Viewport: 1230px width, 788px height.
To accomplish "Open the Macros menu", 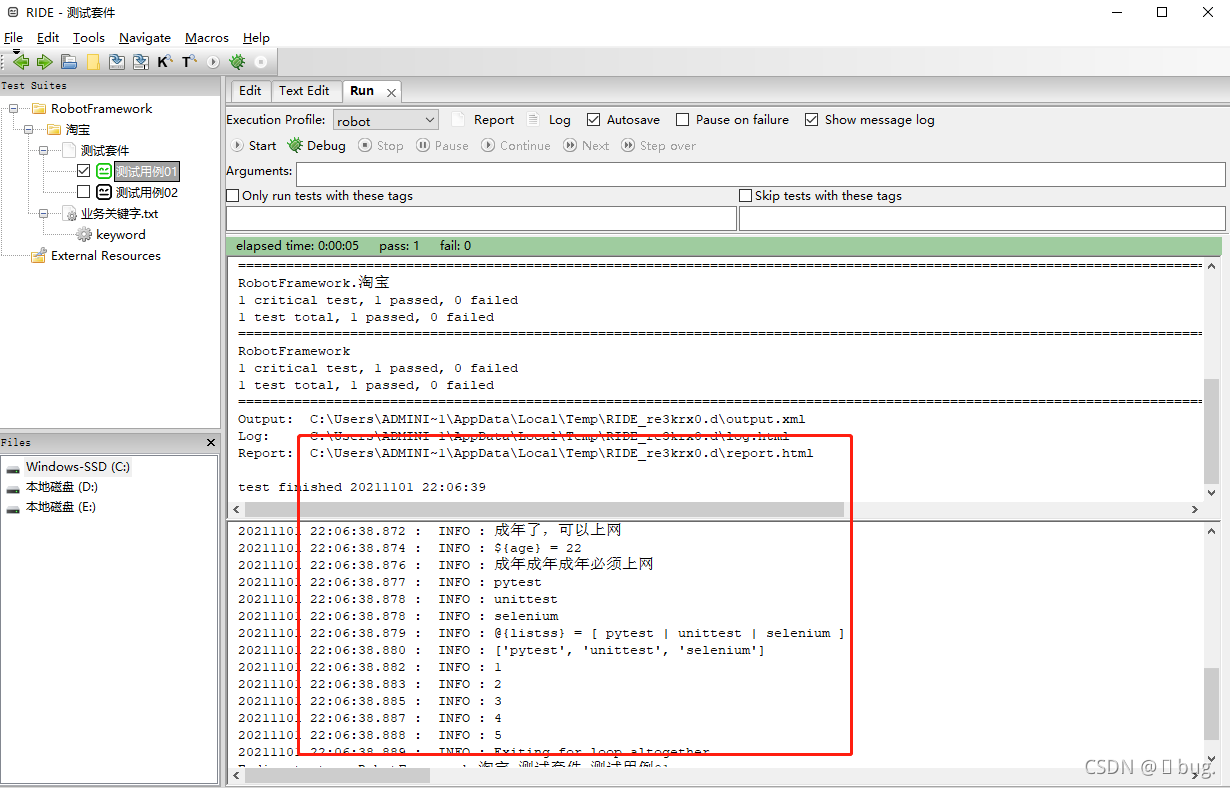I will pyautogui.click(x=207, y=37).
